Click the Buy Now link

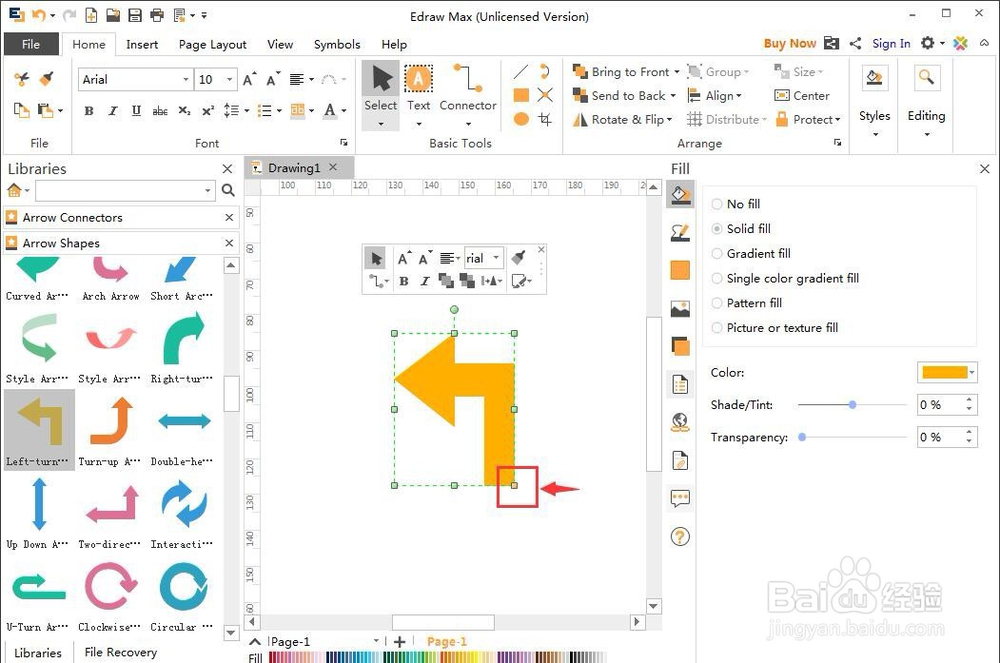pos(790,43)
